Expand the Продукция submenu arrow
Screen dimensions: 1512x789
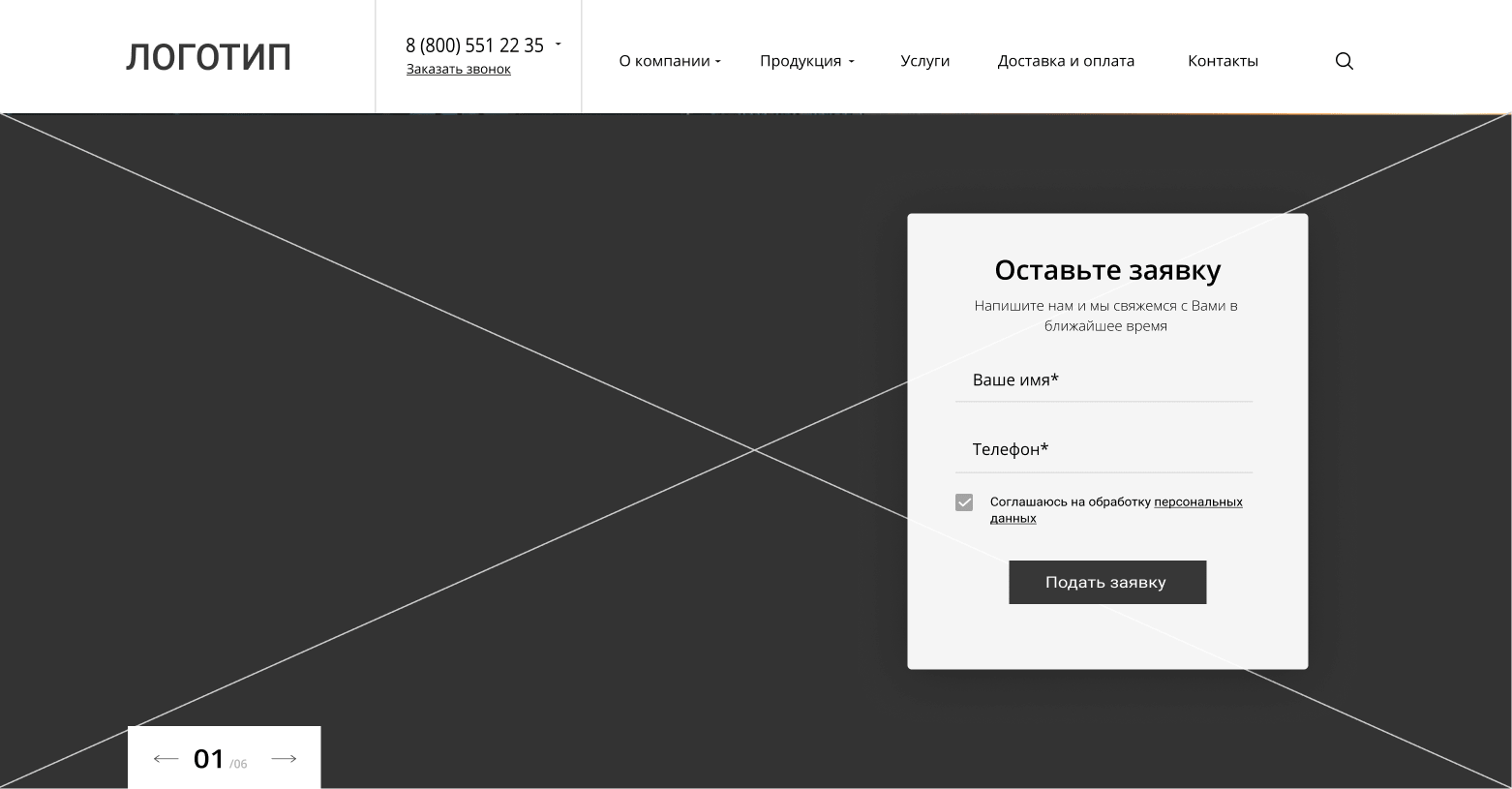(851, 62)
